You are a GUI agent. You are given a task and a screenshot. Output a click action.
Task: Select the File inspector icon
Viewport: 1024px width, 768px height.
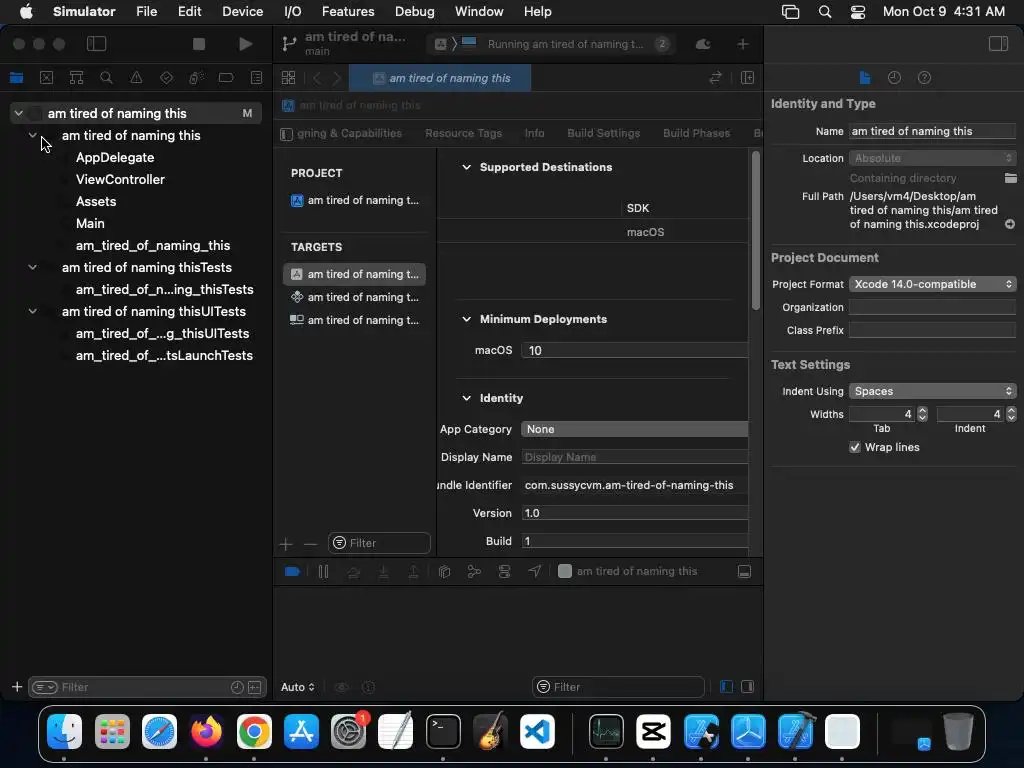click(865, 78)
